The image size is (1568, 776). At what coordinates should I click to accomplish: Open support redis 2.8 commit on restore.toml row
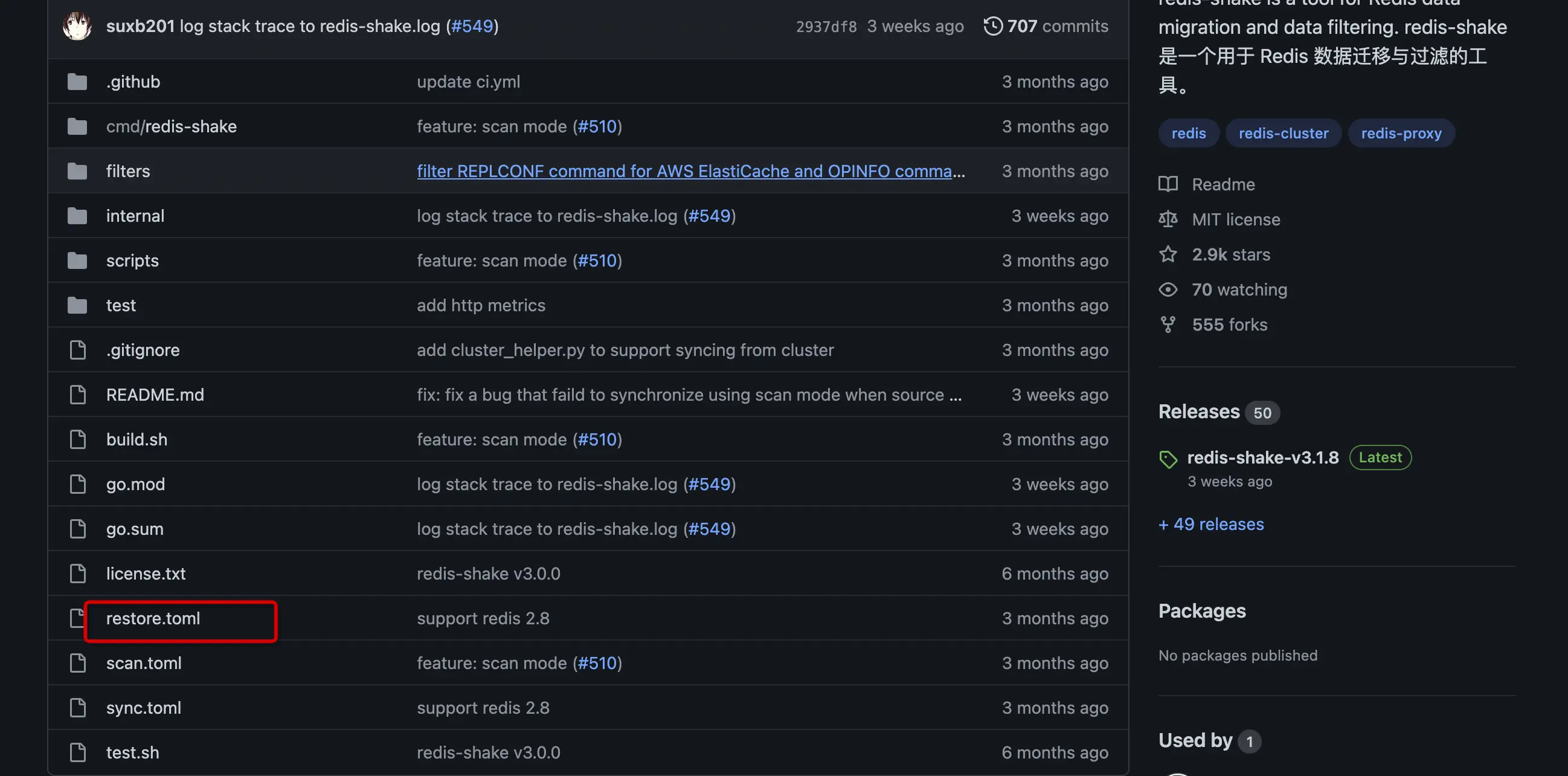(x=483, y=619)
